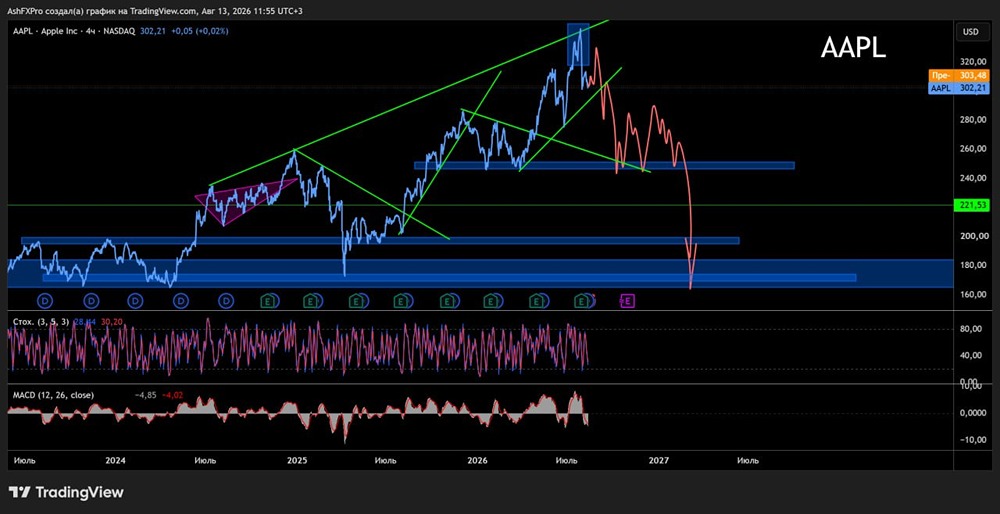The height and width of the screenshot is (514, 1000).
Task: Click the MACD (12, 26, close) indicator legend
Action: pyautogui.click(x=53, y=395)
